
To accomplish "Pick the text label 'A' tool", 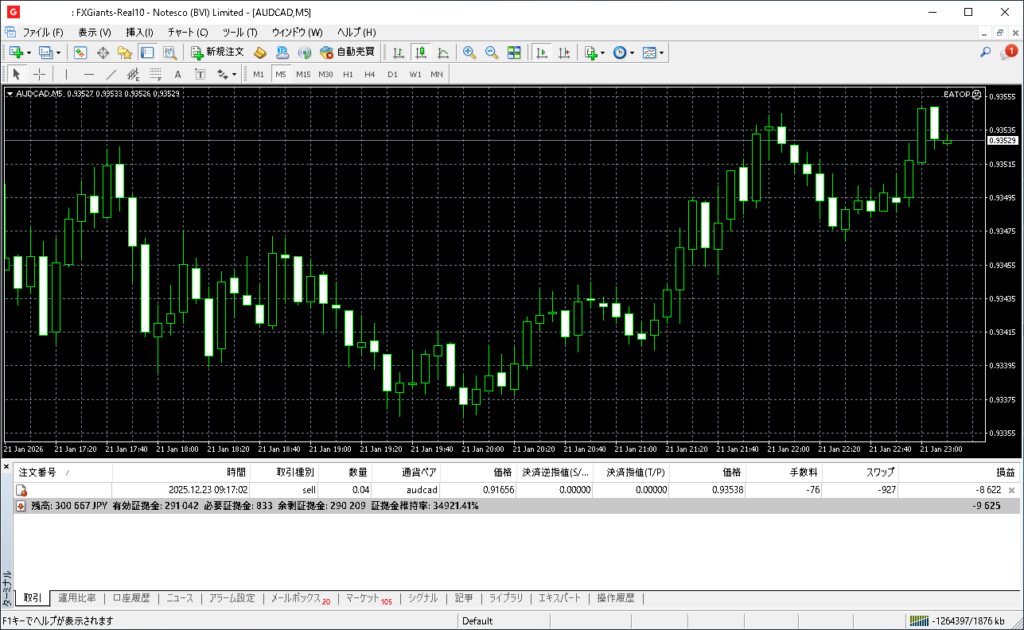I will pos(178,74).
